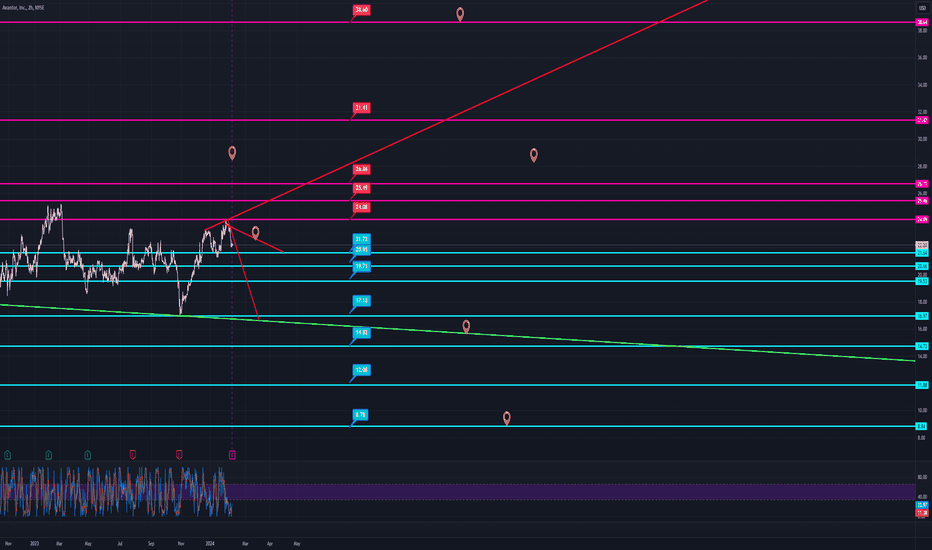Select the red 26.86 price callout
The width and height of the screenshot is (932, 550).
[361, 169]
